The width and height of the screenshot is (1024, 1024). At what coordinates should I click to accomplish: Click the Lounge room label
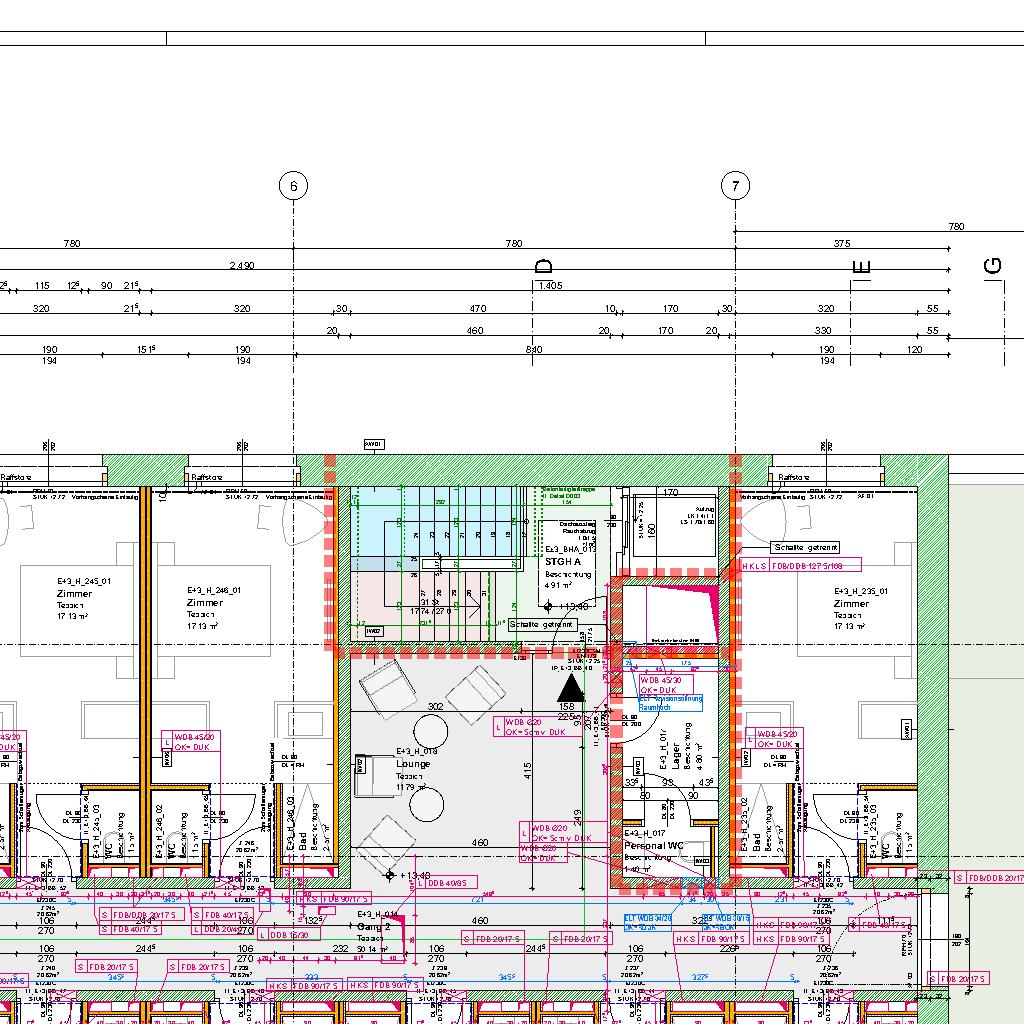(x=413, y=764)
